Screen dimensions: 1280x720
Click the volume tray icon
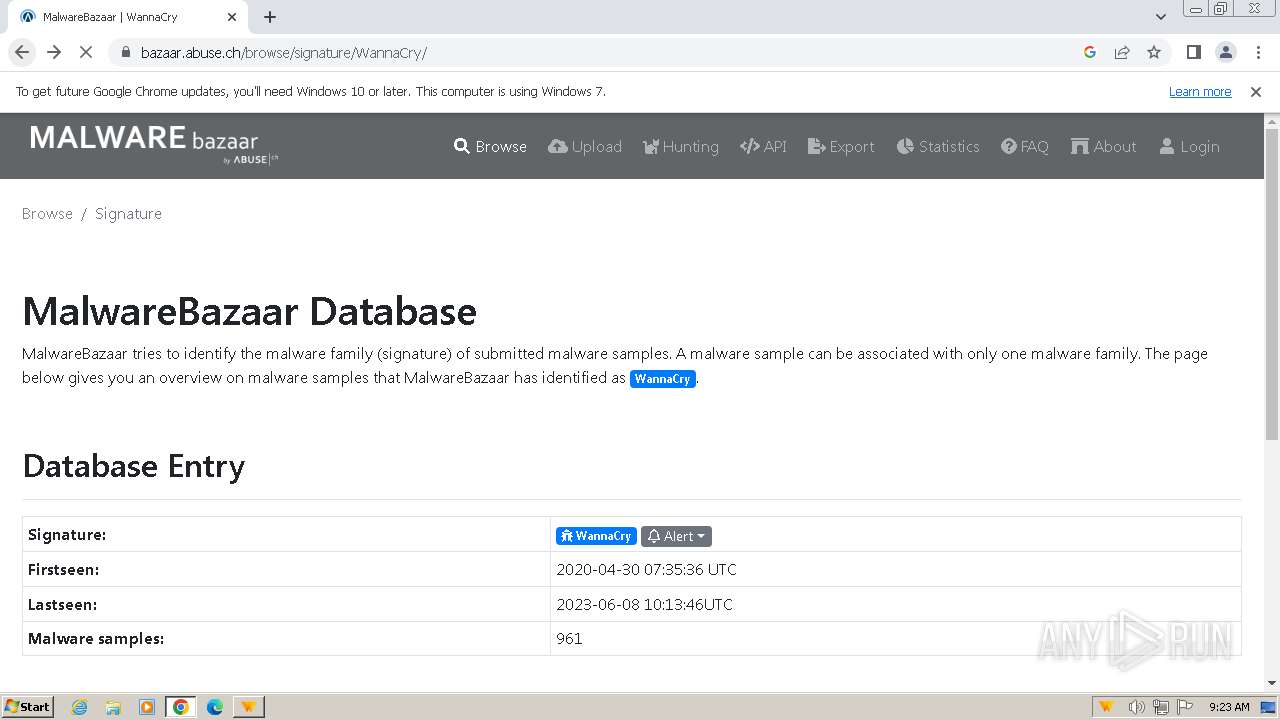tap(1136, 707)
